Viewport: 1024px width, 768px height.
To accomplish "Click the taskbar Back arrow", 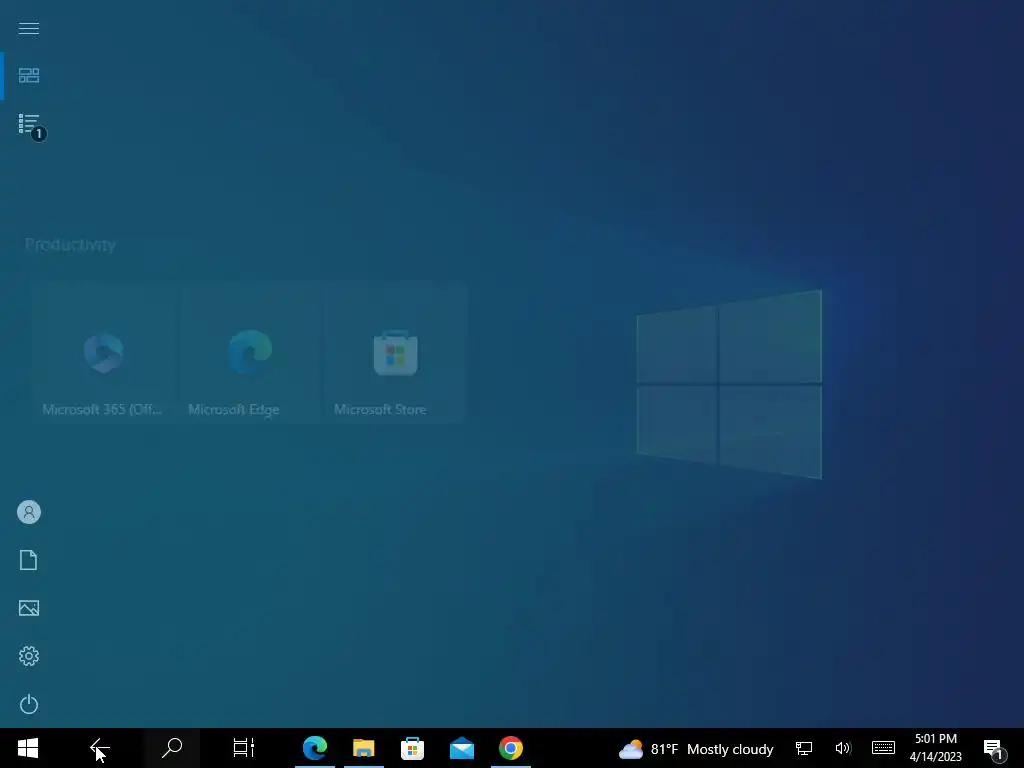I will point(99,748).
